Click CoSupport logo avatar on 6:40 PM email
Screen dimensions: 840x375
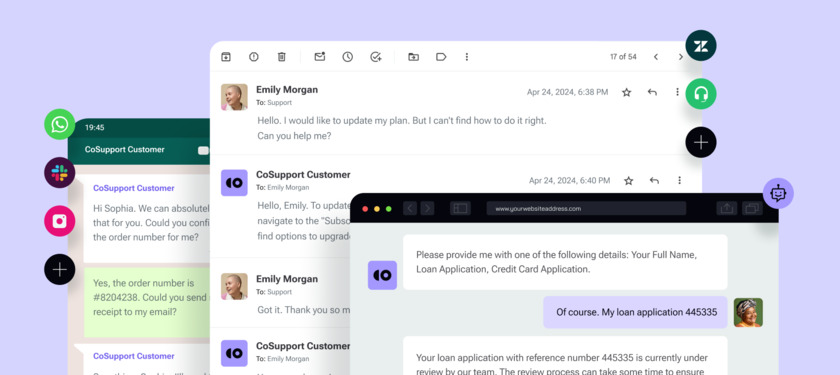[x=234, y=183]
